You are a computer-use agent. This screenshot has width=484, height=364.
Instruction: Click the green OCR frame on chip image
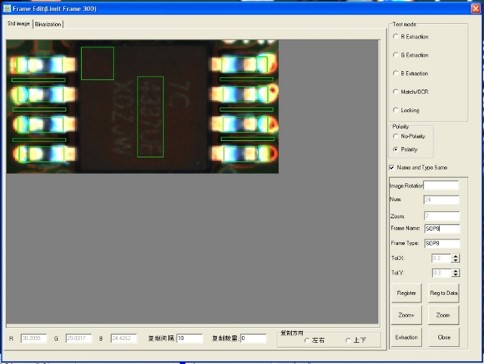(x=150, y=117)
